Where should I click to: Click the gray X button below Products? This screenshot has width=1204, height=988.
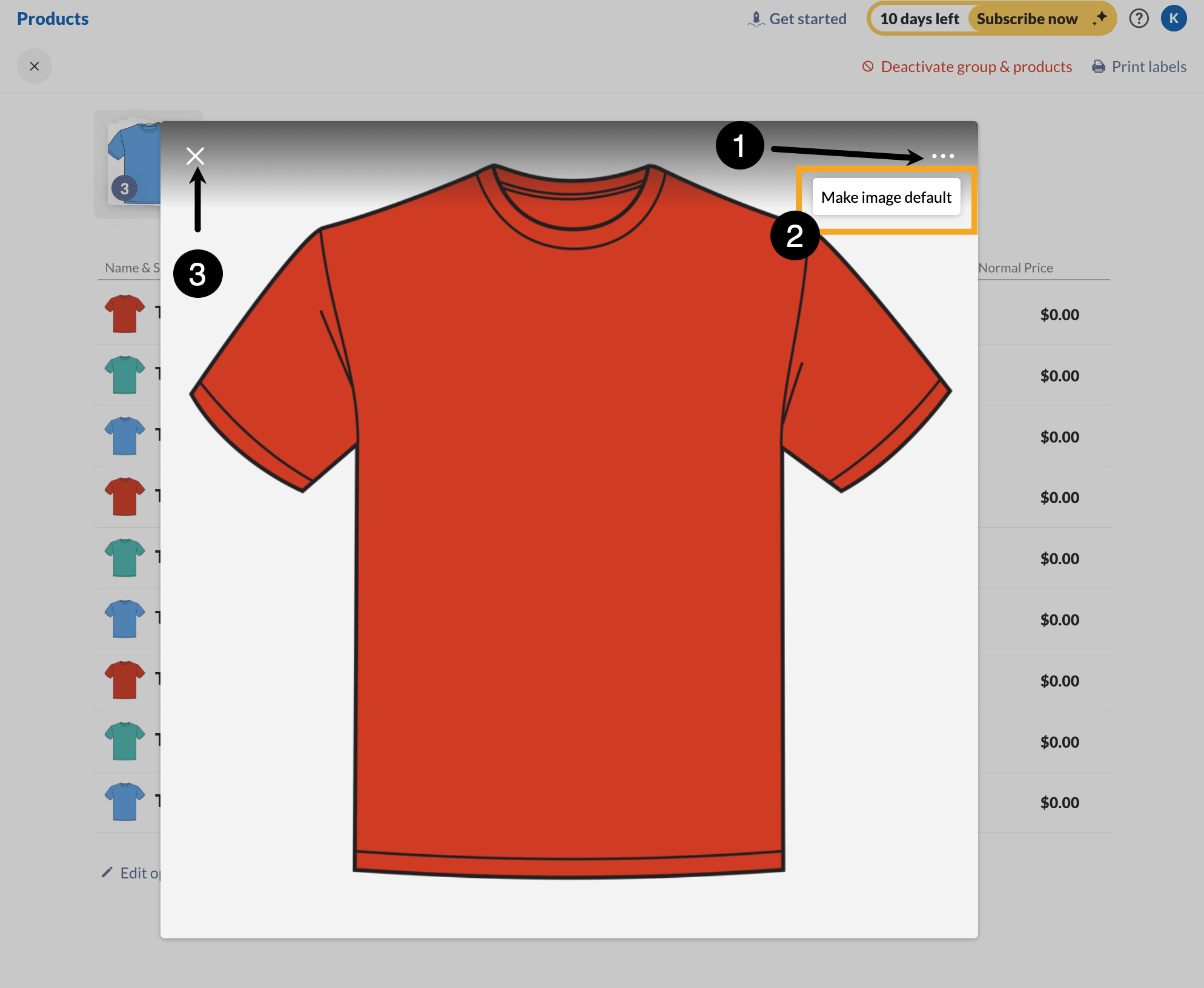35,66
